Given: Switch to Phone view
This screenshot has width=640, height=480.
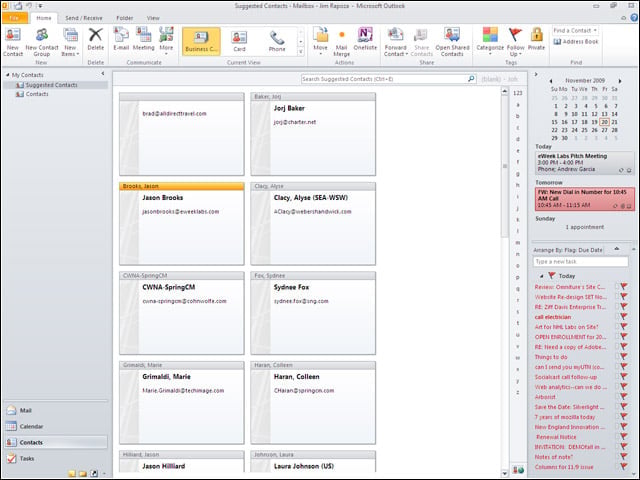Looking at the screenshot, I should click(277, 41).
